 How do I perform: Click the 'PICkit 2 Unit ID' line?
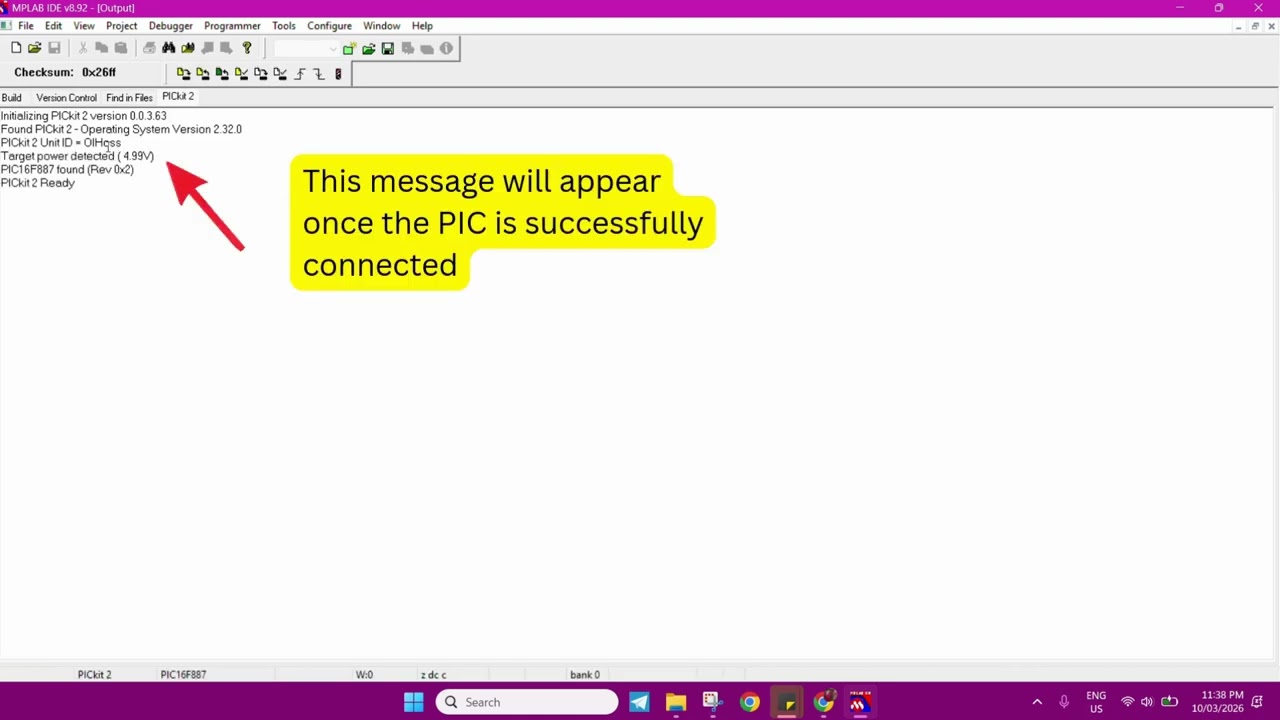pos(61,143)
